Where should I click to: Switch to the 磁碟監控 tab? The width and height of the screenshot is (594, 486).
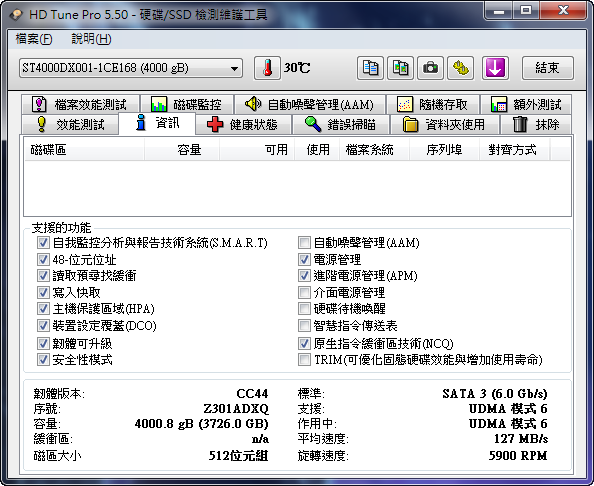[187, 104]
